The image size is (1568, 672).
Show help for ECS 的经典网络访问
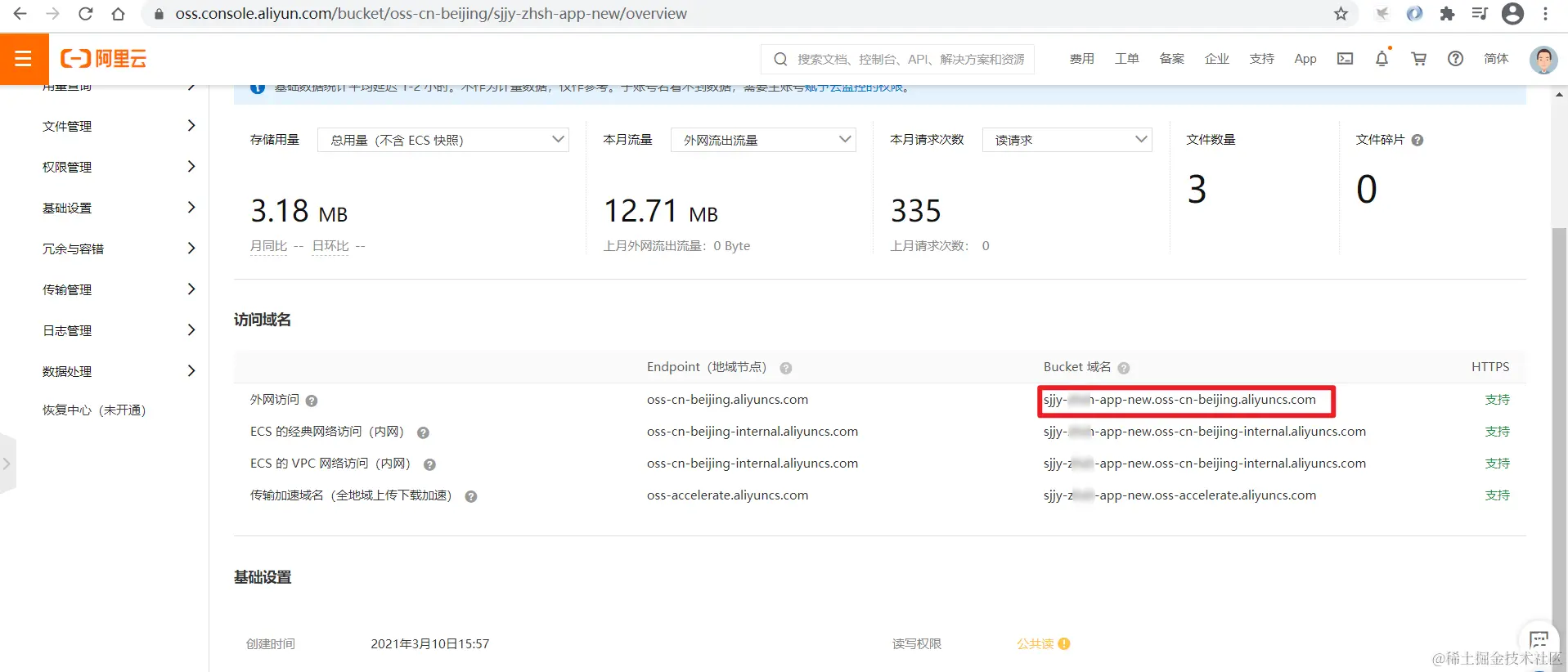coord(423,432)
